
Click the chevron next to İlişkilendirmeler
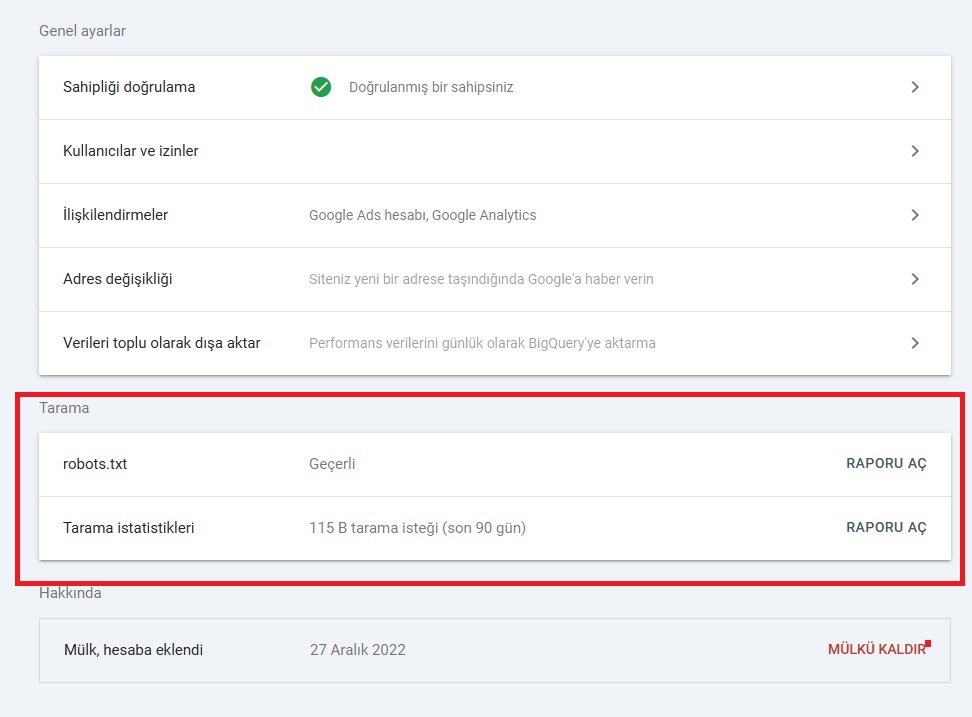click(914, 215)
